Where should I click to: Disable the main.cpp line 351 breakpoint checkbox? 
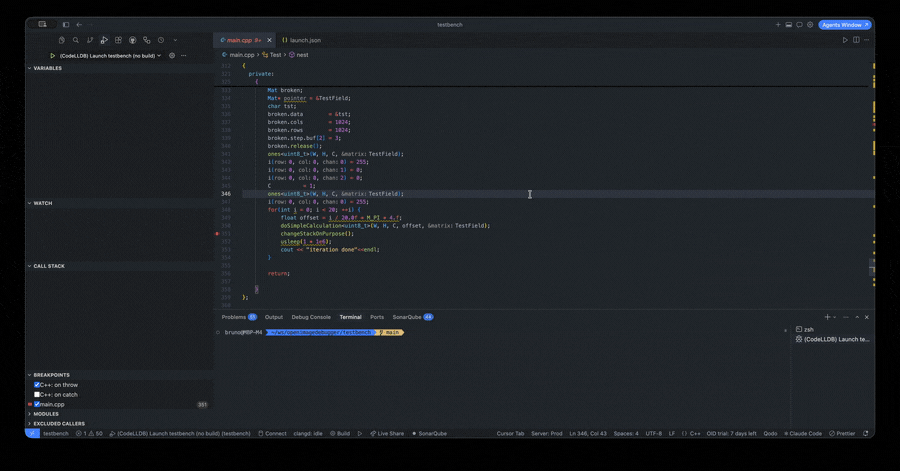click(37, 404)
